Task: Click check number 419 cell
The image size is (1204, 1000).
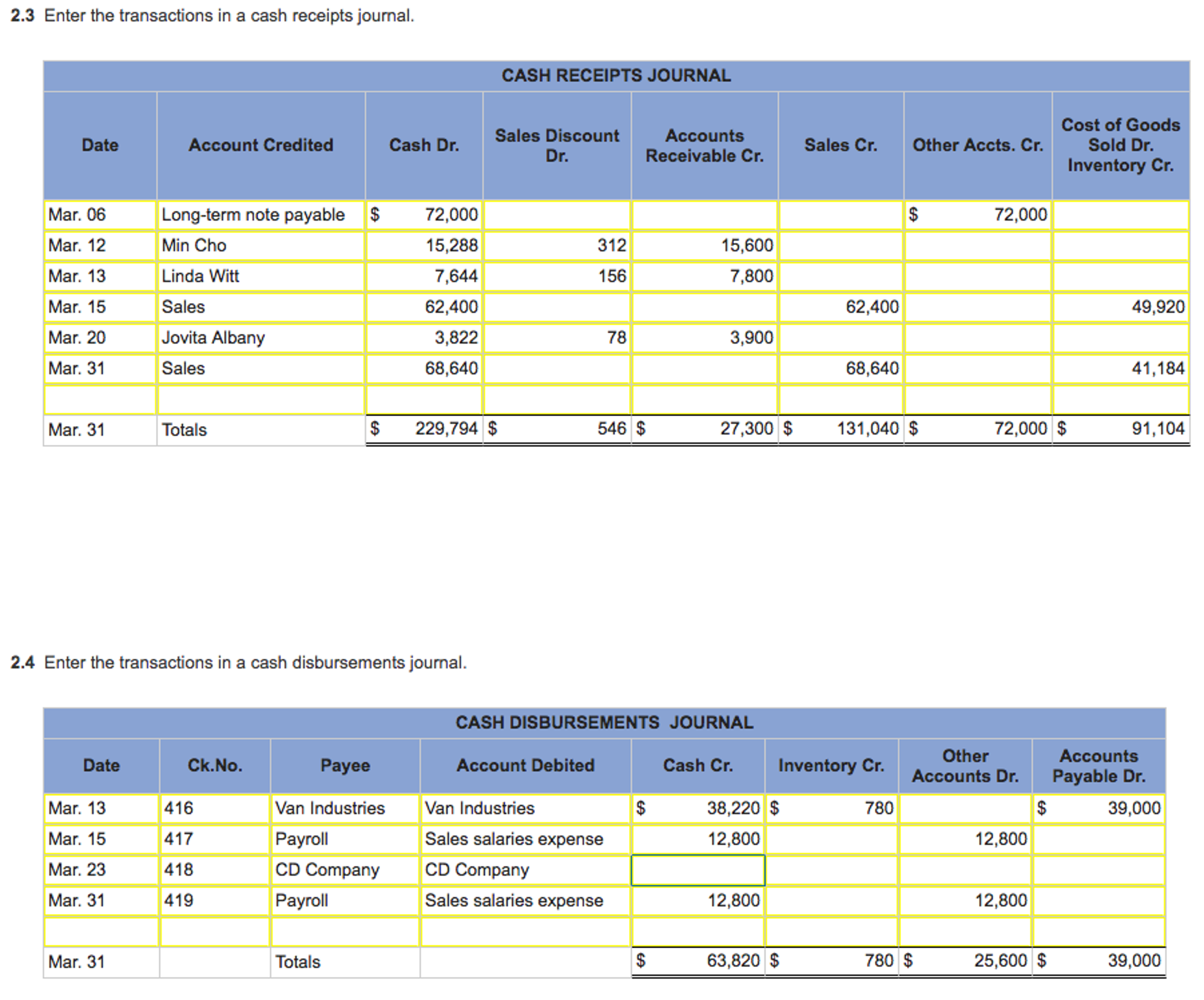Action: [x=215, y=901]
